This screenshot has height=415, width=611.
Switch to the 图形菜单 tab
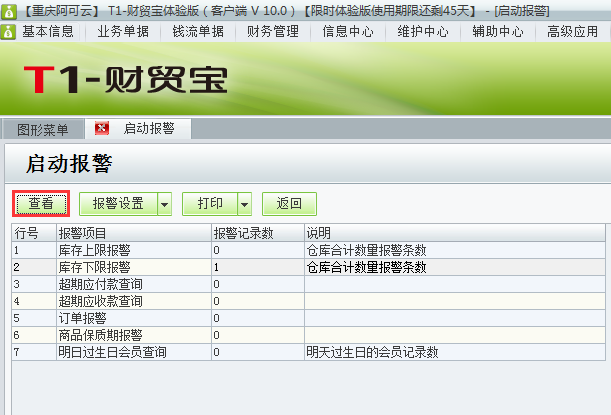(x=43, y=129)
